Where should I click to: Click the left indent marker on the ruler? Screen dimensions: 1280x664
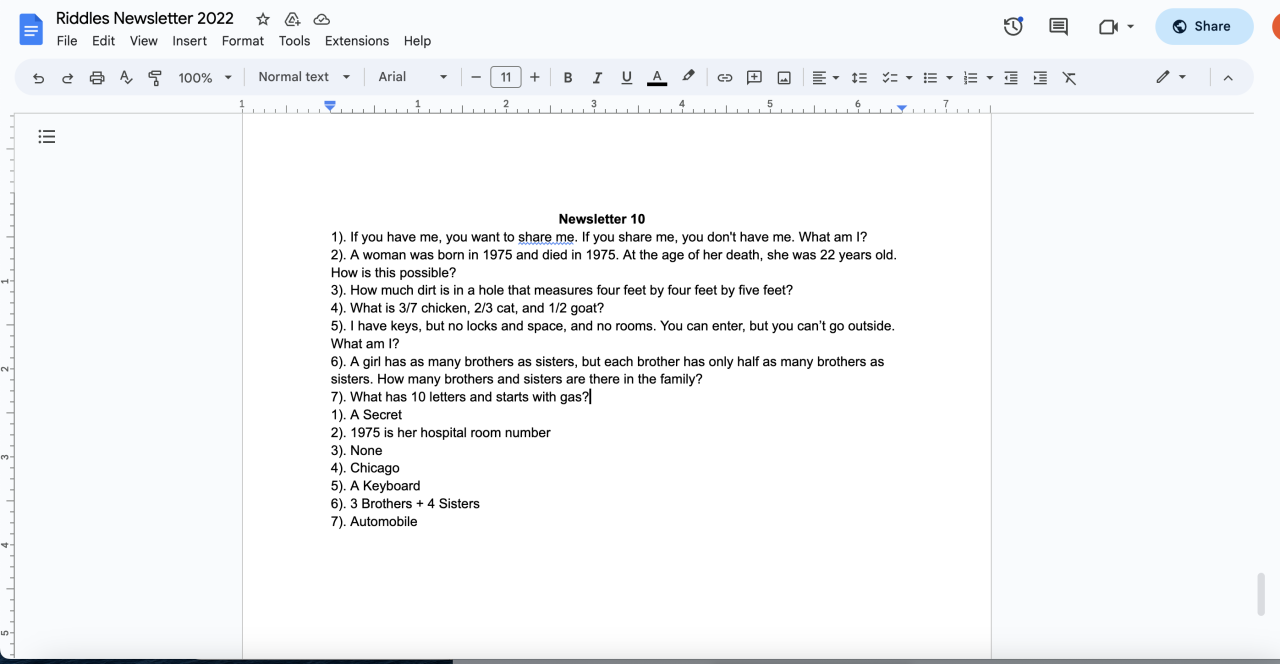click(x=330, y=106)
